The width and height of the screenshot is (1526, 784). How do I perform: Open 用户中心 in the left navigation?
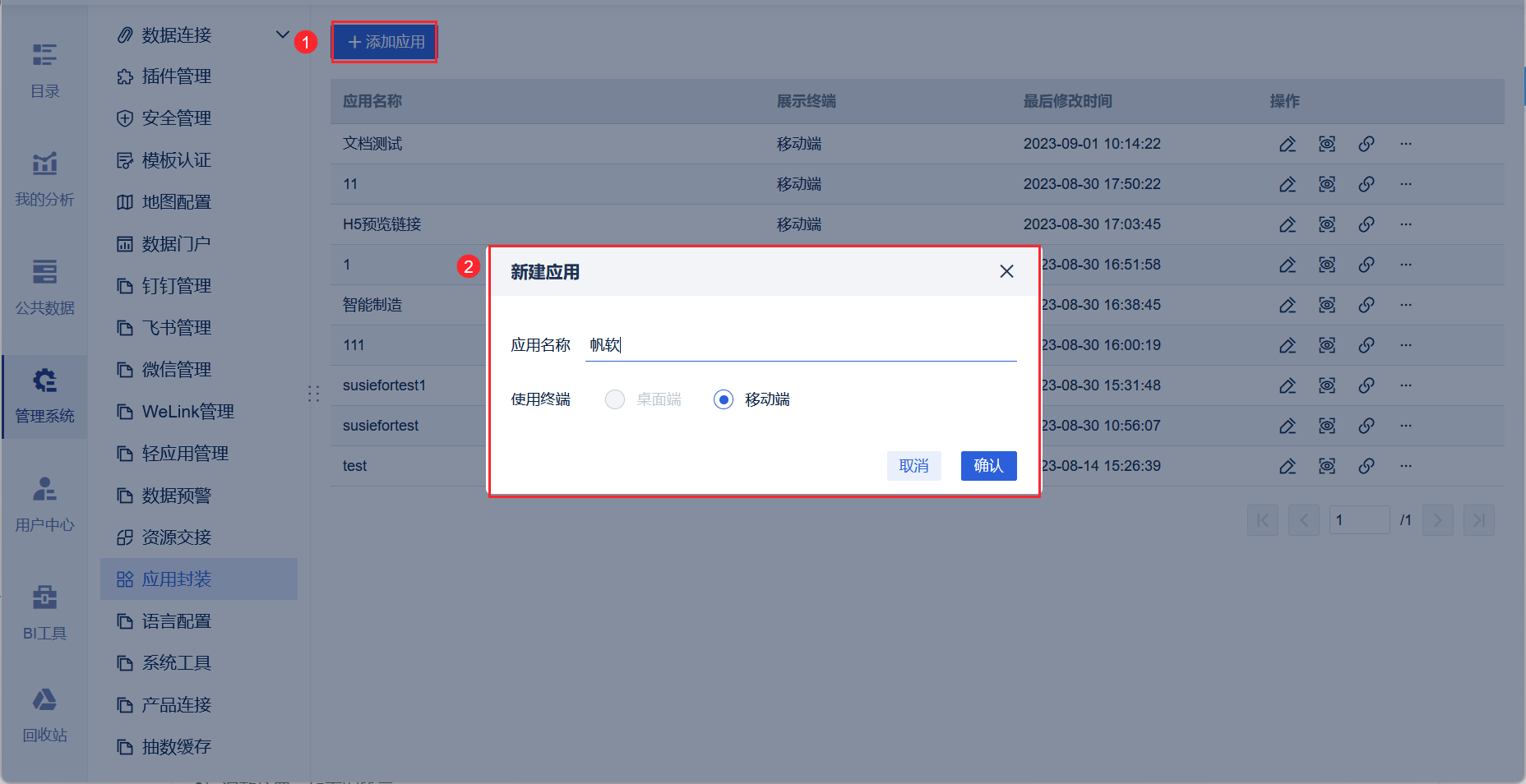(44, 505)
